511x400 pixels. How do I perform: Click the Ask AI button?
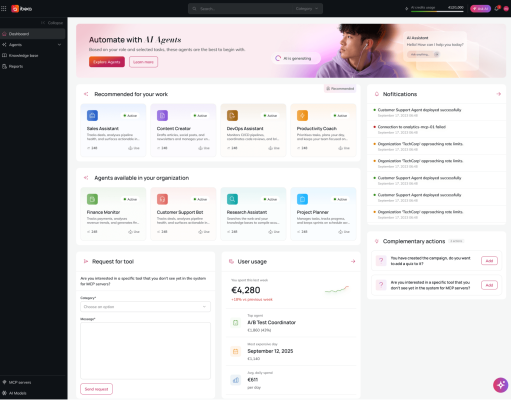pyautogui.click(x=480, y=9)
